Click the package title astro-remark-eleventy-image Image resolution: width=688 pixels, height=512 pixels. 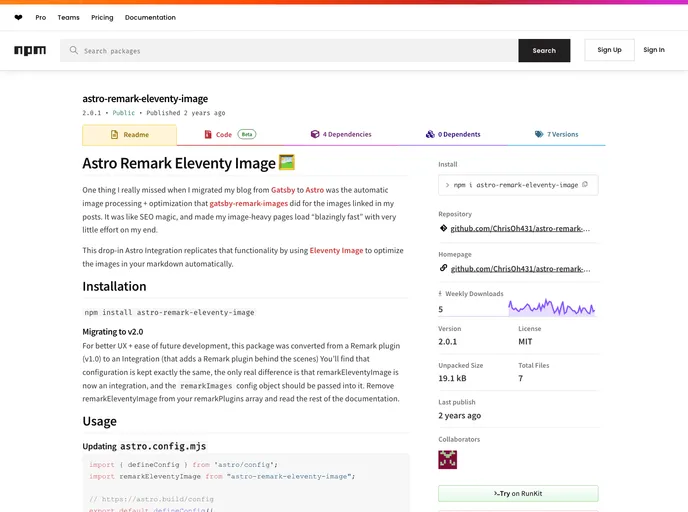(x=145, y=99)
